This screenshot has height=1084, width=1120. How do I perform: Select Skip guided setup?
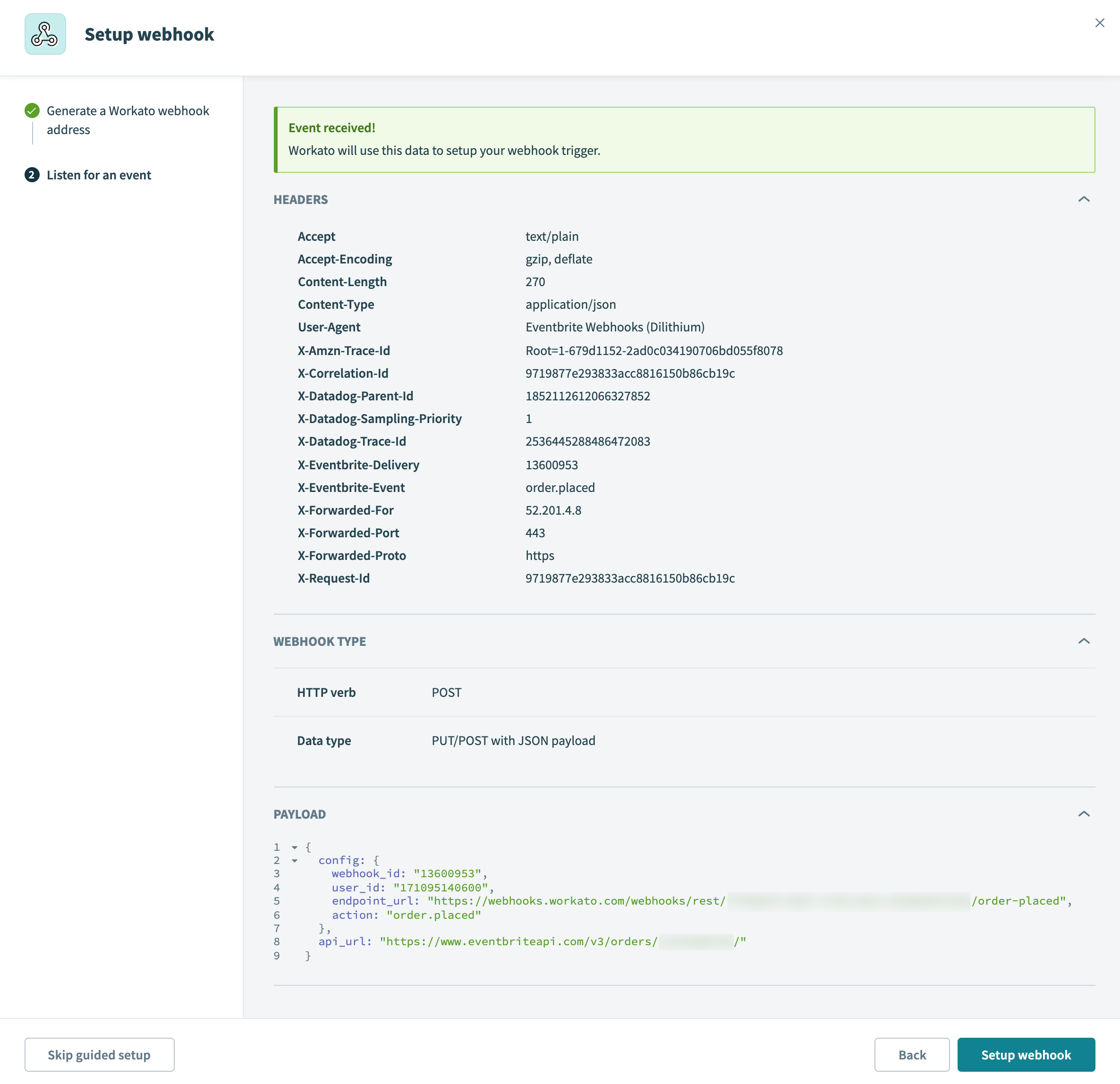pyautogui.click(x=99, y=1054)
